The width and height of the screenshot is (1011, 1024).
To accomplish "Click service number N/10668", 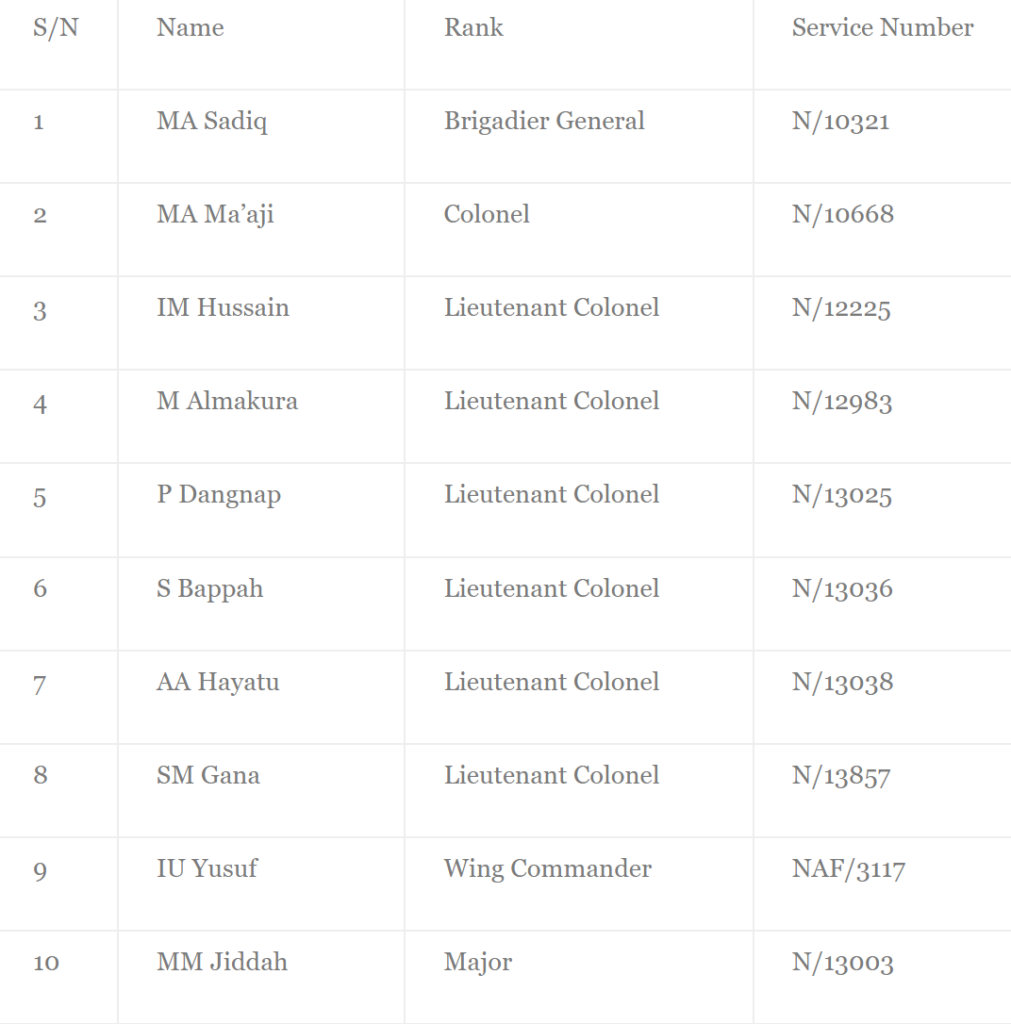I will click(842, 214).
